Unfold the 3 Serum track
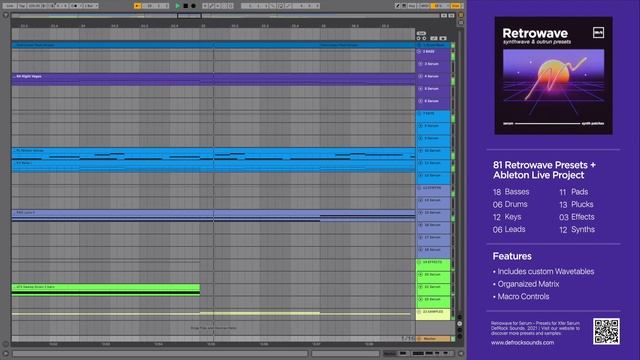 [421, 64]
